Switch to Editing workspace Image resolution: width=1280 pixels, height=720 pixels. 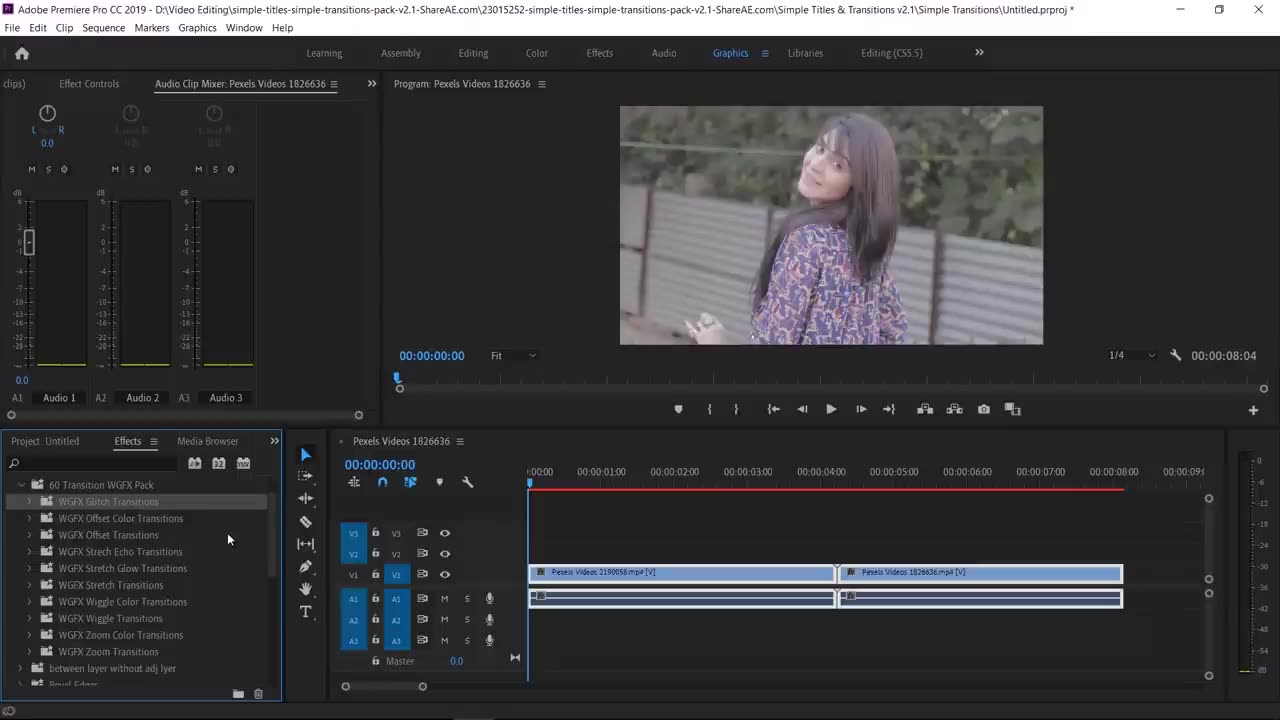[x=473, y=53]
